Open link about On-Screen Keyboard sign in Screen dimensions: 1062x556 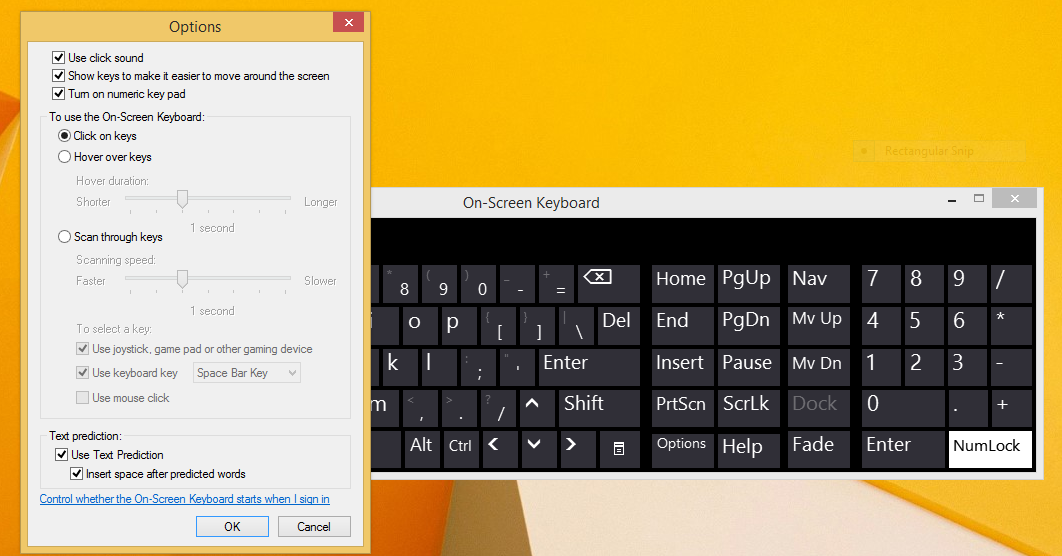(184, 499)
